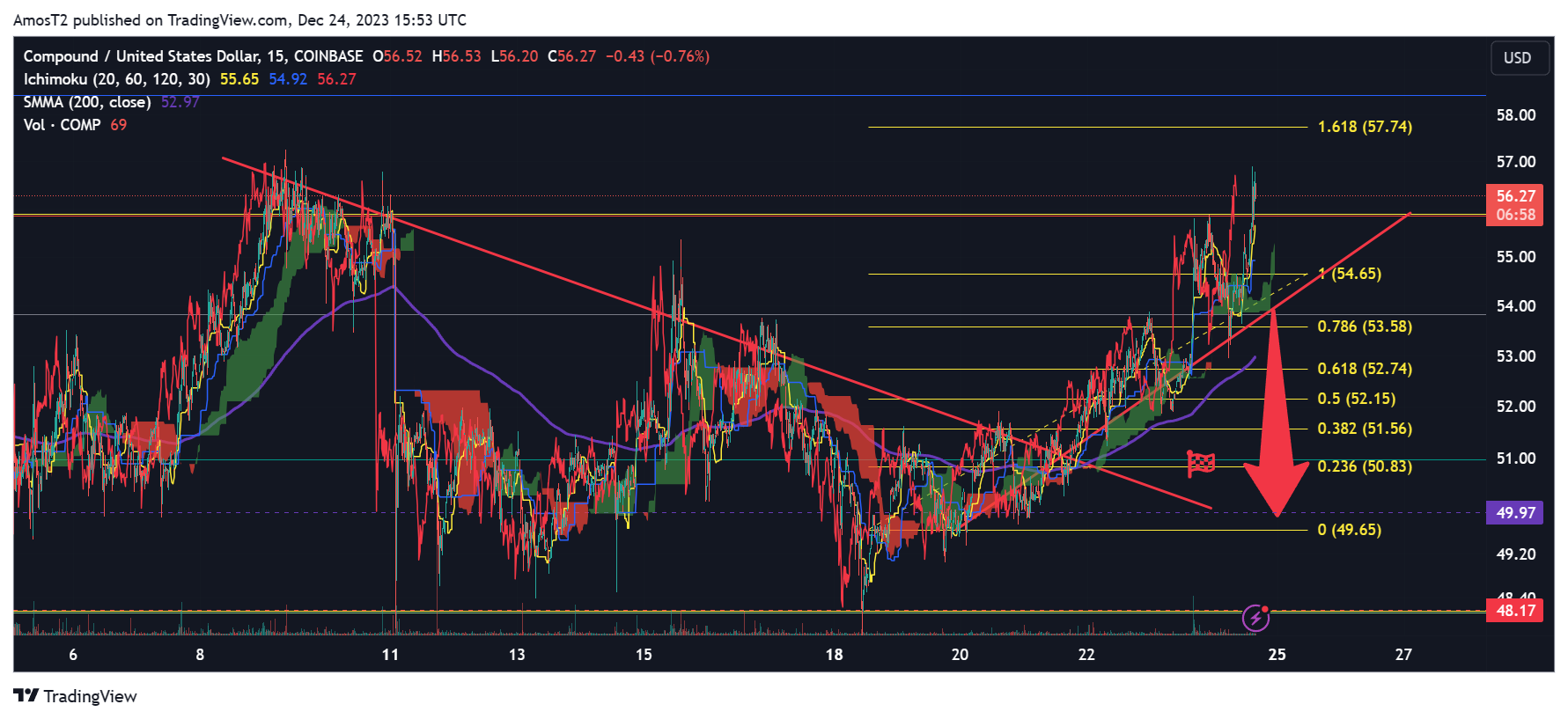Click the -0.43 (-0.76%) change value
1568x719 pixels.
[x=658, y=56]
